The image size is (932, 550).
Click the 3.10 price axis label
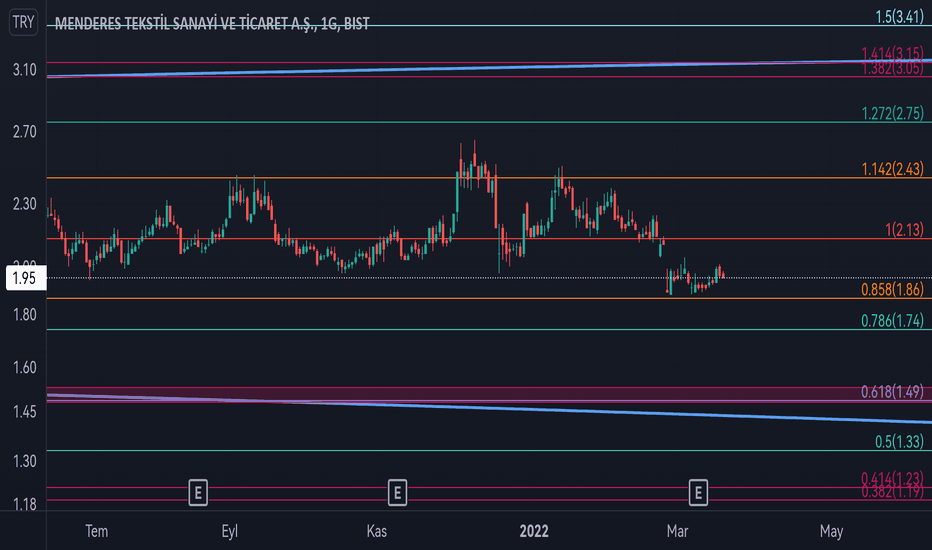(24, 70)
